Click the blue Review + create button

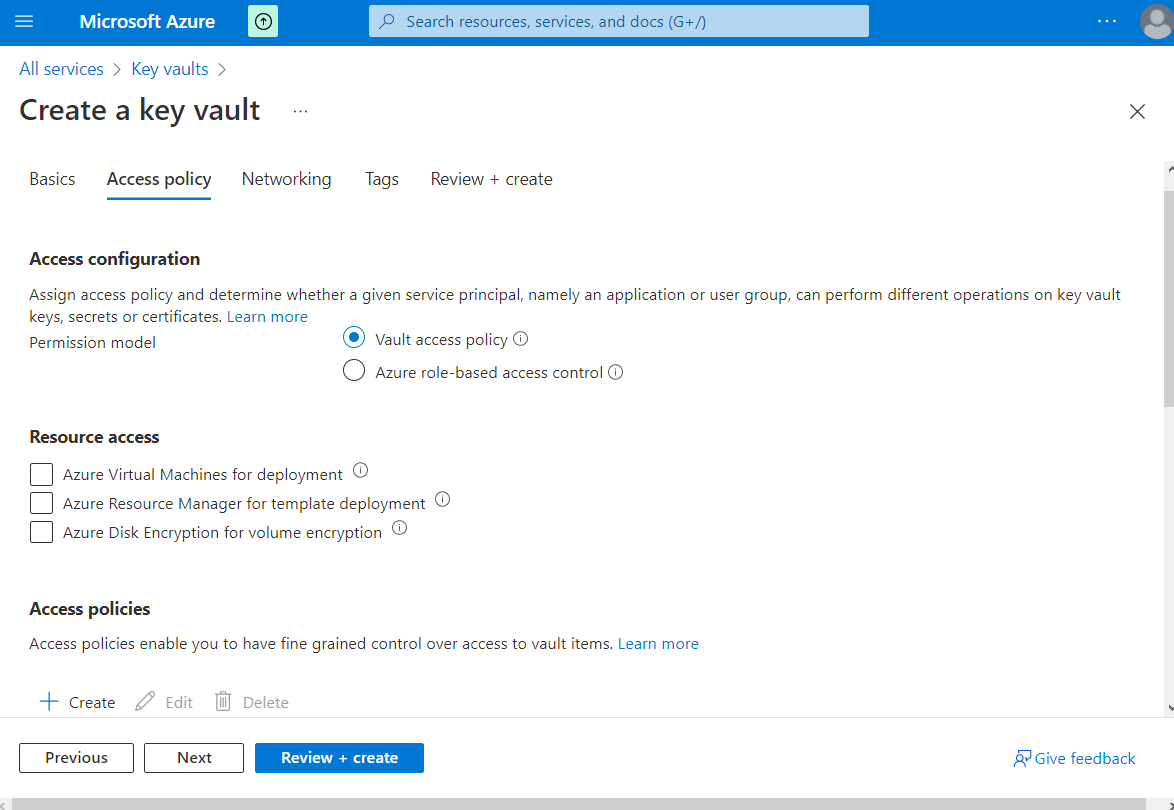point(339,758)
